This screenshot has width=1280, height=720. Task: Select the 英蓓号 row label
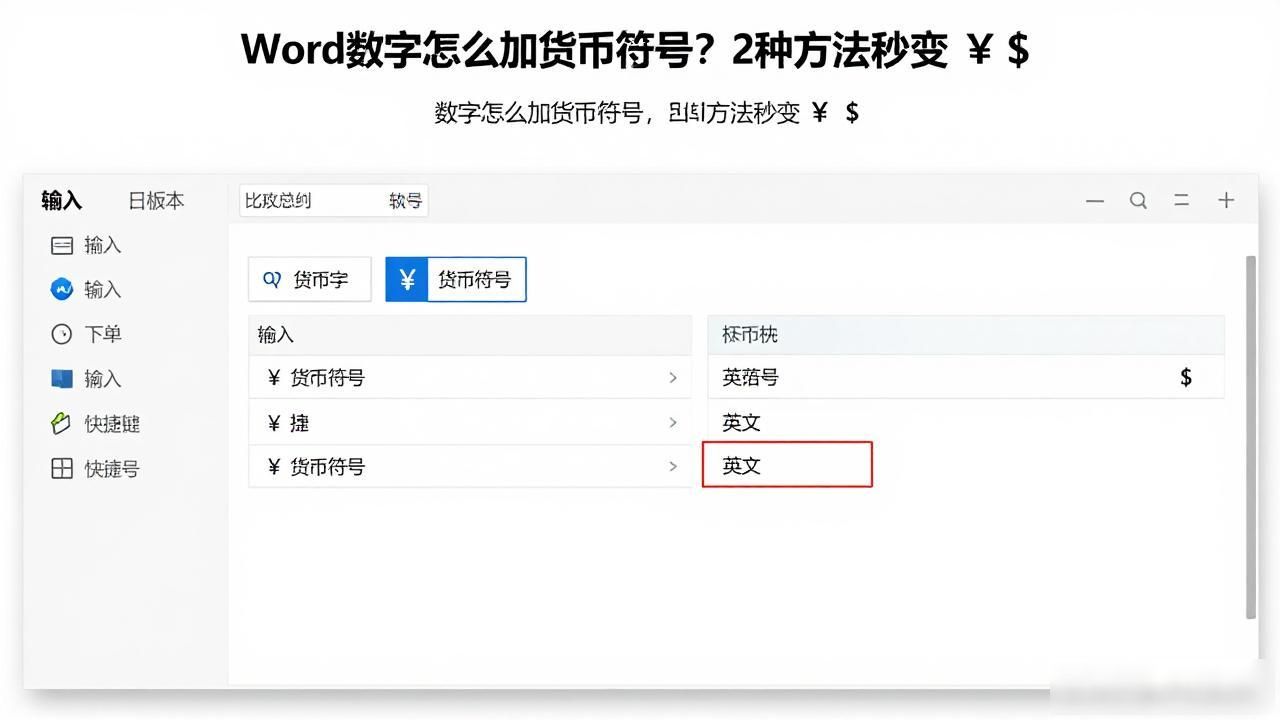[750, 378]
